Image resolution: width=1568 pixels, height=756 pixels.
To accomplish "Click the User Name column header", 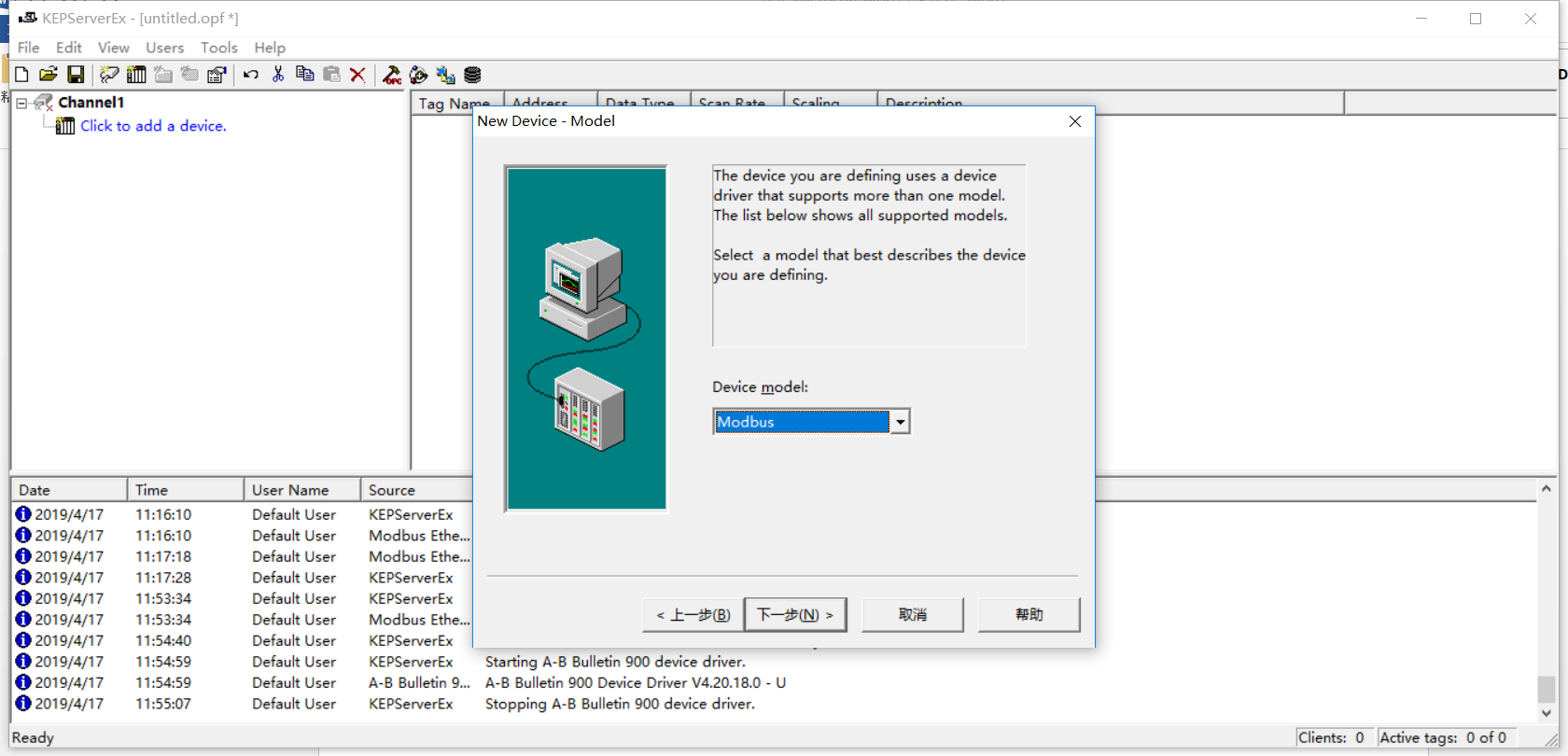I will pos(302,490).
